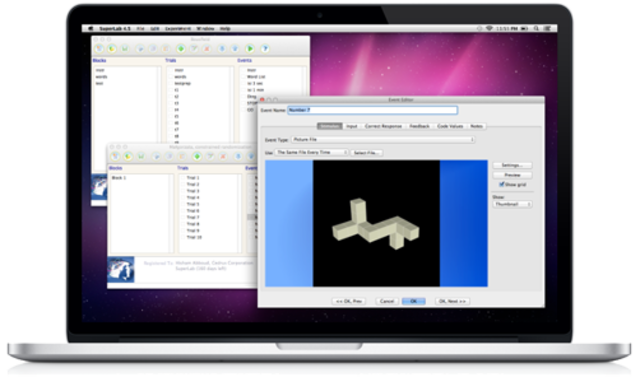Click the Select File... button
This screenshot has height=377, width=640.
(367, 153)
